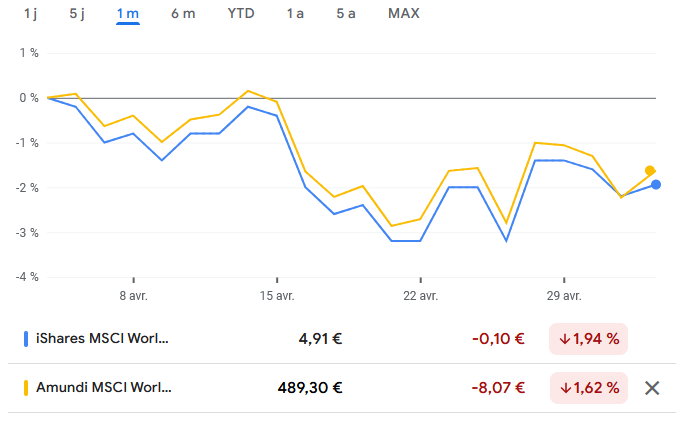This screenshot has height=421, width=682.
Task: Switch chart to 1 a range
Action: point(295,14)
